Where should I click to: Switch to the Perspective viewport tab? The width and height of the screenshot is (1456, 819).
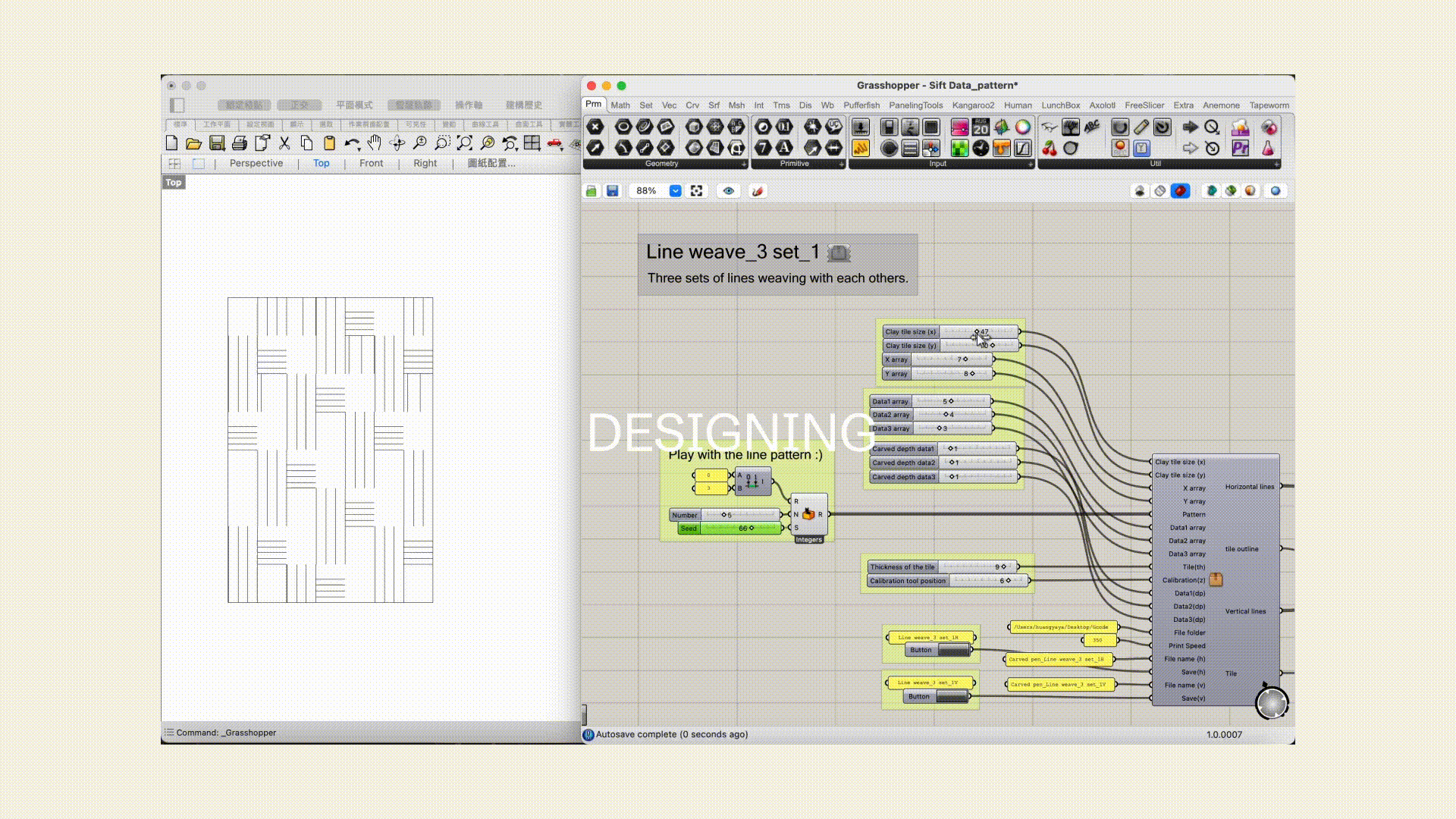click(x=256, y=163)
